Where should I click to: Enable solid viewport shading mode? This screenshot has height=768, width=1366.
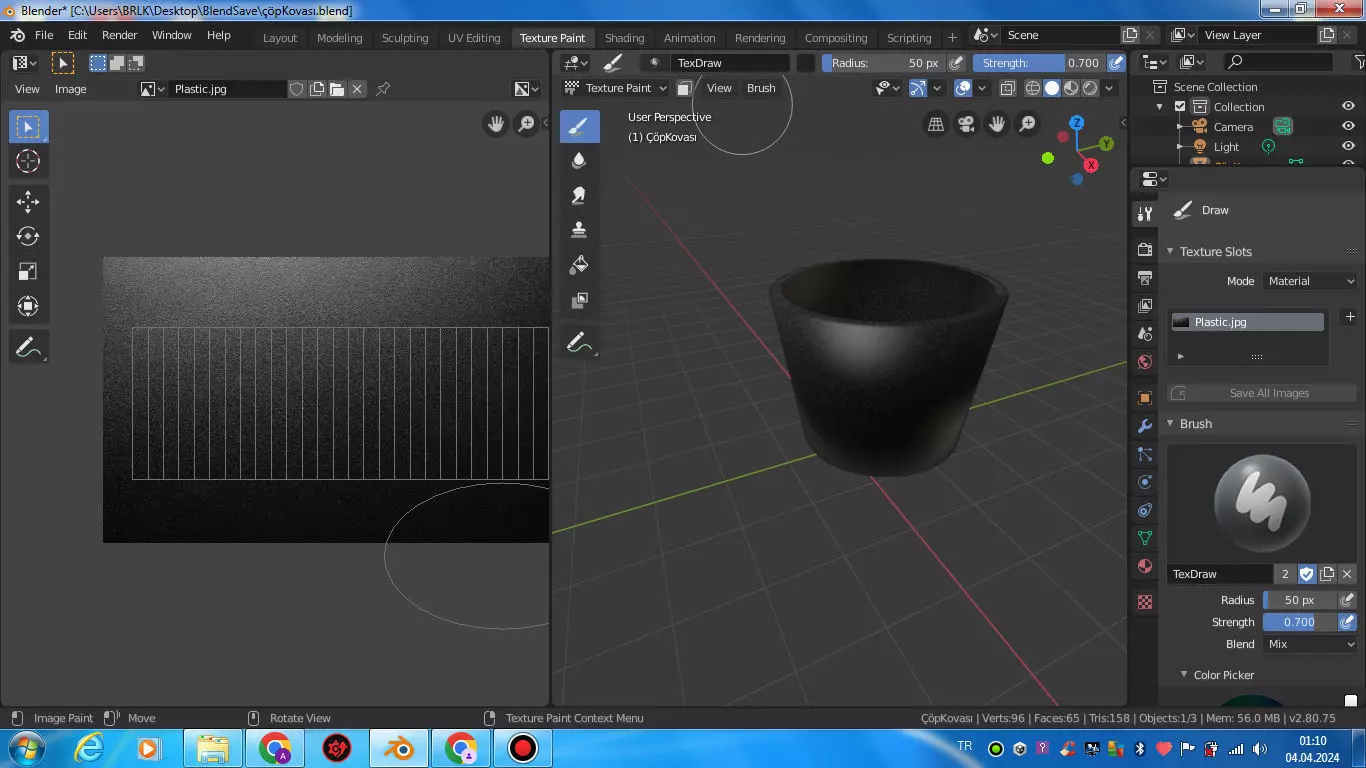coord(1052,88)
